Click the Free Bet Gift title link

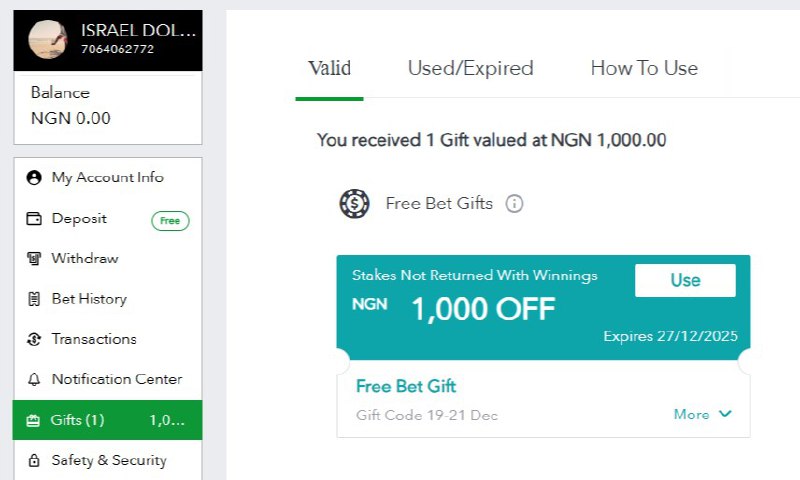point(406,386)
